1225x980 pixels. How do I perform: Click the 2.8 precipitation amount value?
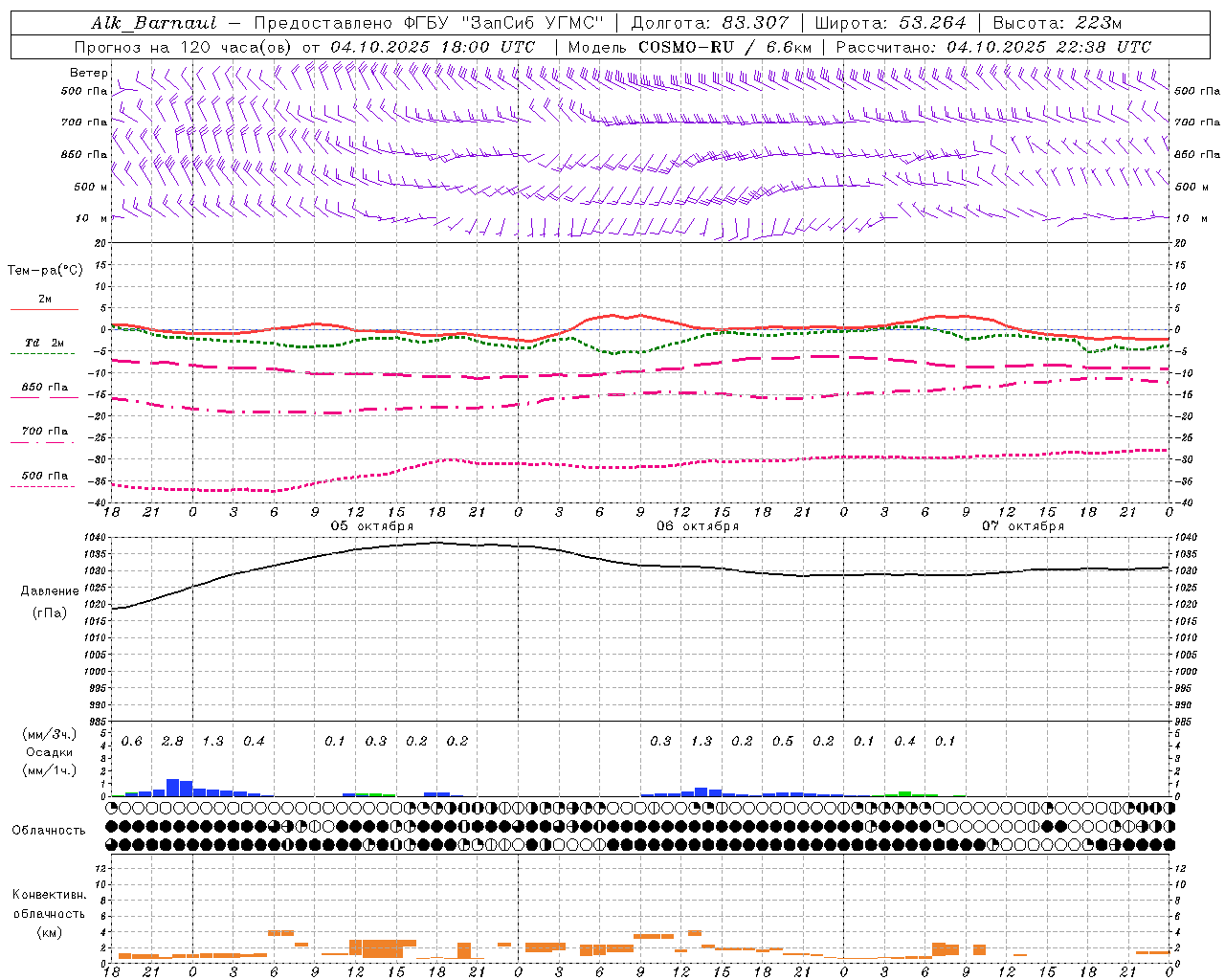(x=172, y=741)
